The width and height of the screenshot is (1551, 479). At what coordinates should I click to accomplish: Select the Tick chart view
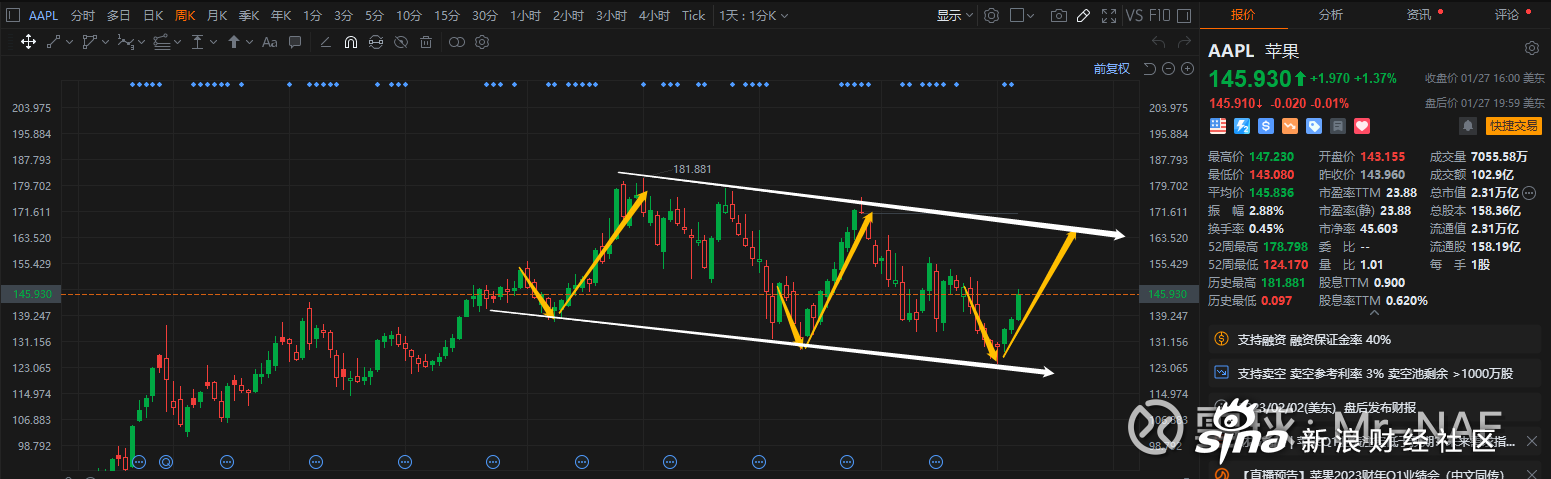tap(693, 16)
